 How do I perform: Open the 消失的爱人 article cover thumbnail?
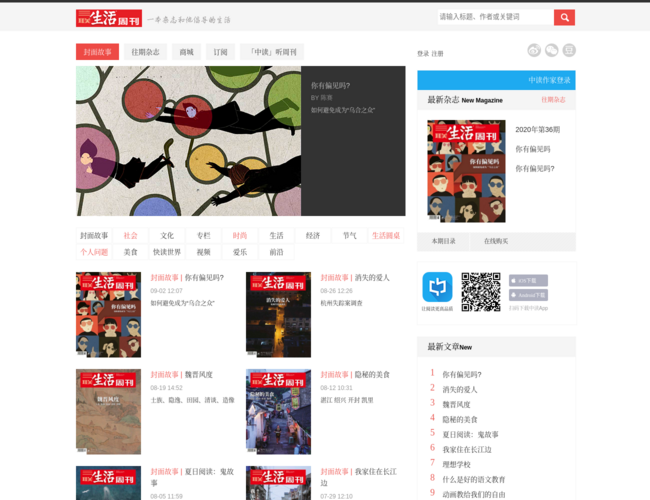click(x=279, y=315)
